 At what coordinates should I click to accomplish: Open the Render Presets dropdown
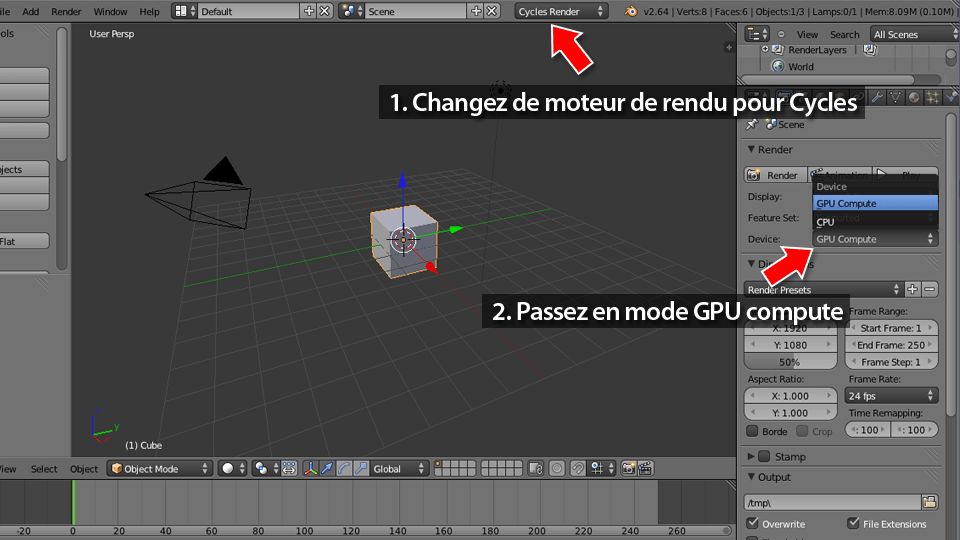[x=823, y=290]
